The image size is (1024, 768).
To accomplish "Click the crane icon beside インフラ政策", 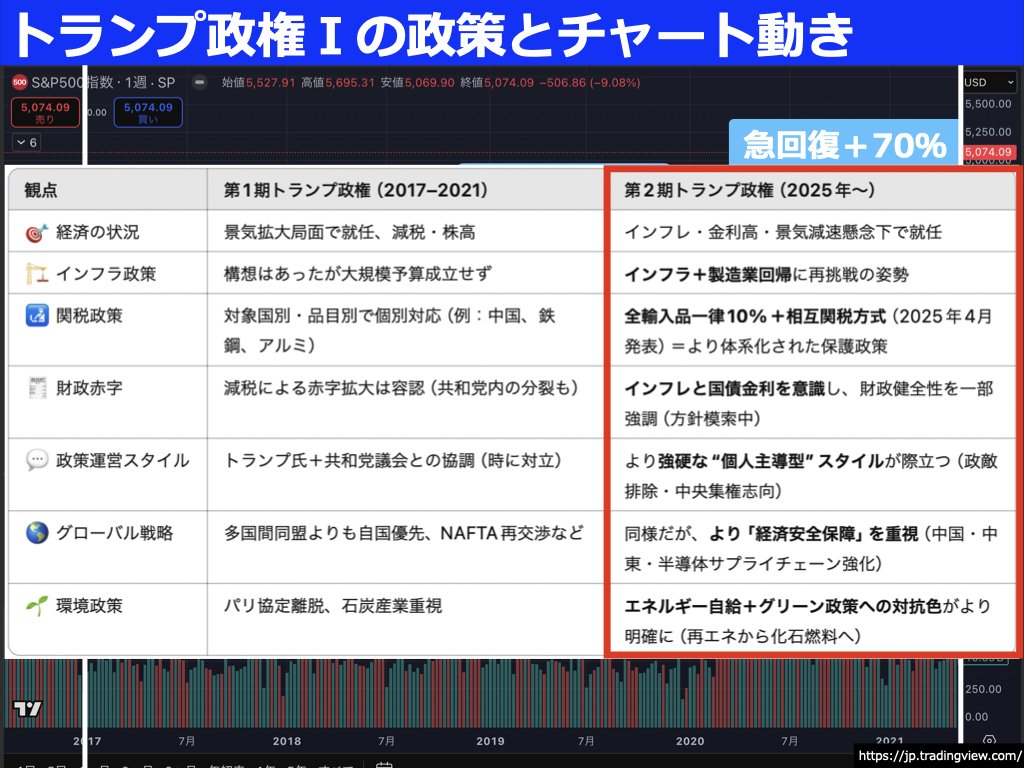I will 37,274.
